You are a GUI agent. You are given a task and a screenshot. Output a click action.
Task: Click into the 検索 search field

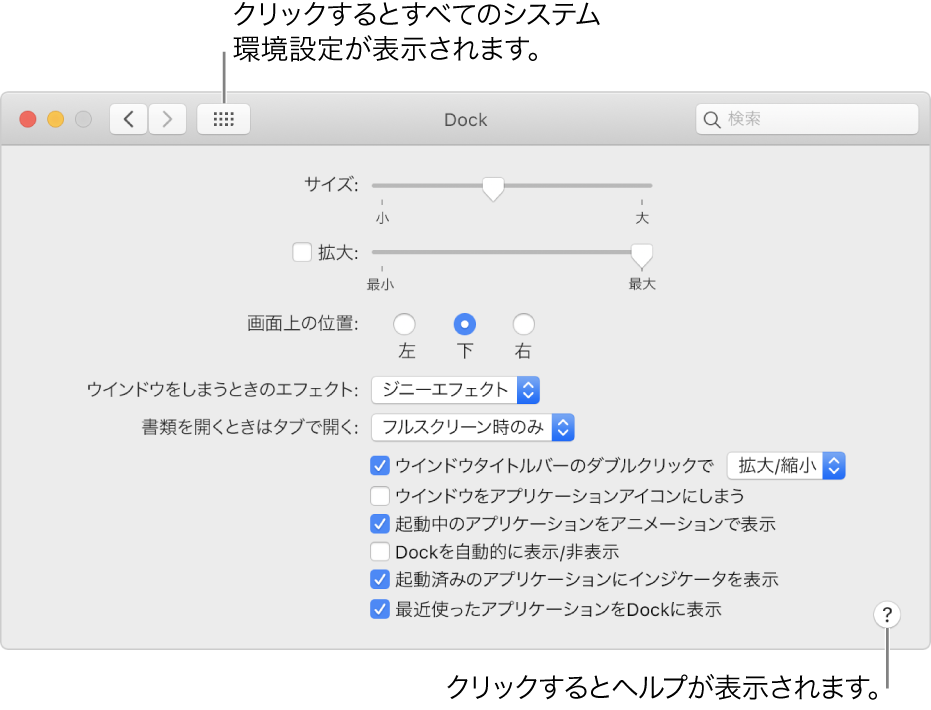[x=807, y=119]
